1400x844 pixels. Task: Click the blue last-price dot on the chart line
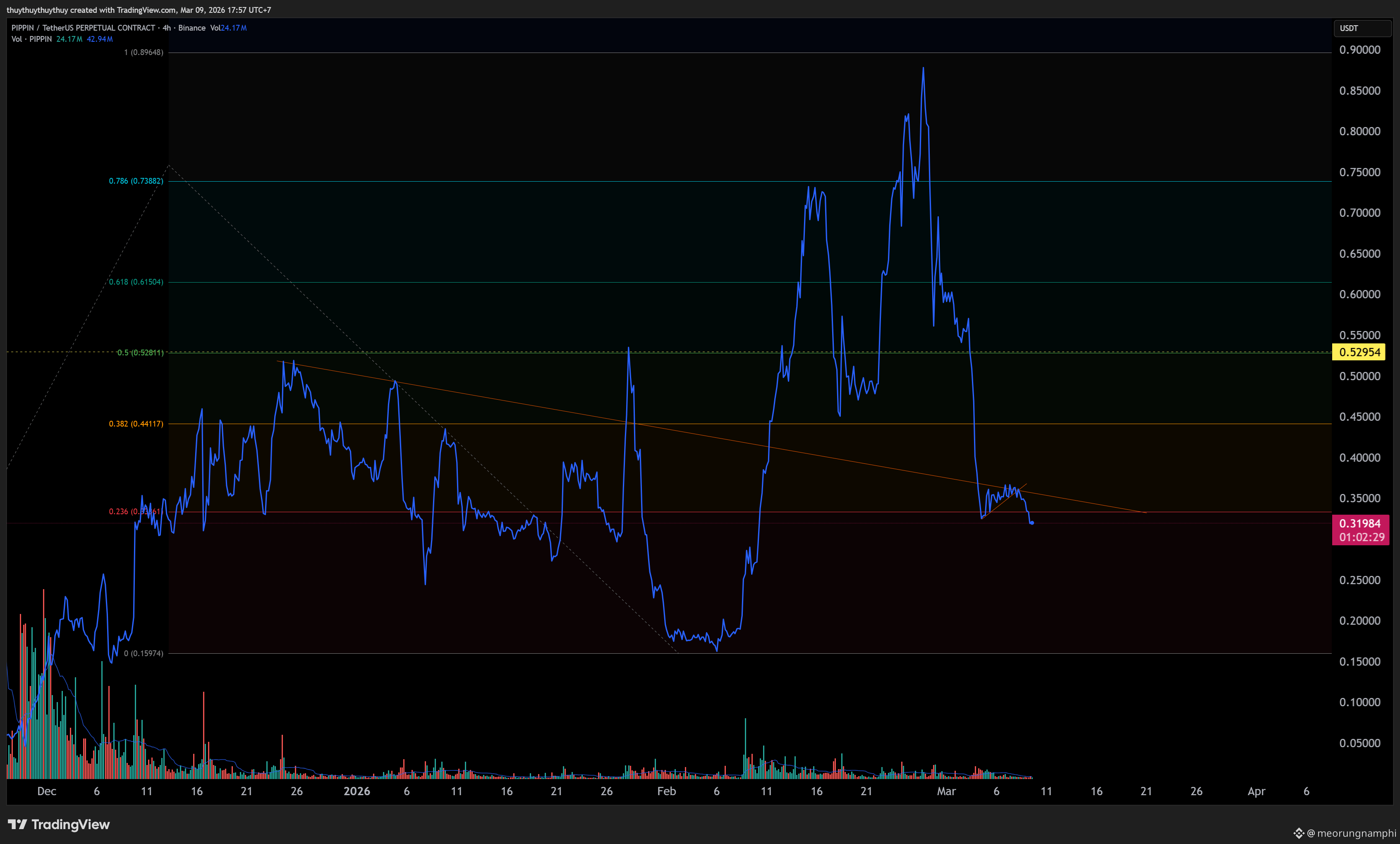[x=1032, y=523]
